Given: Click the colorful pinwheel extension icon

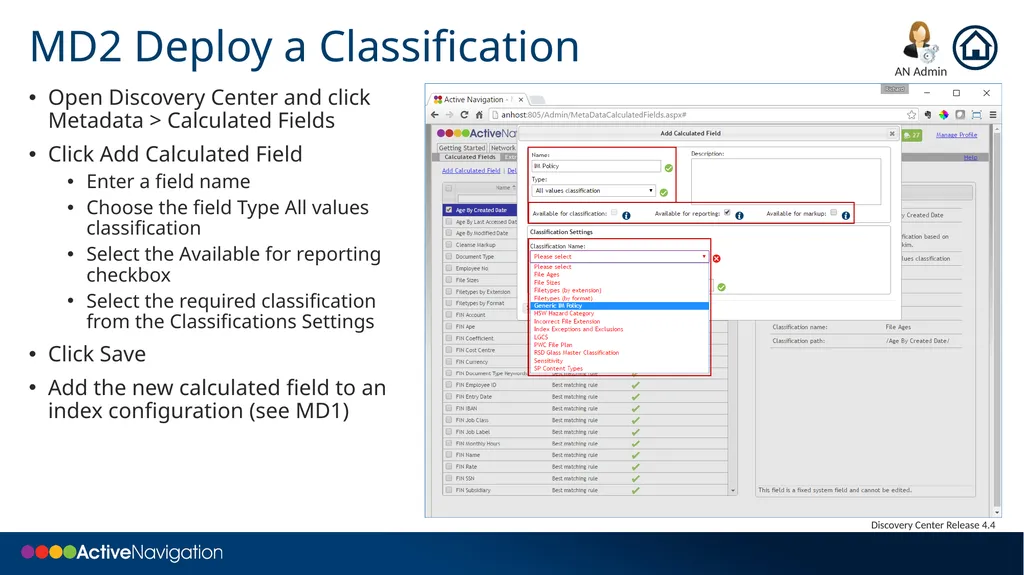Looking at the screenshot, I should pyautogui.click(x=944, y=114).
